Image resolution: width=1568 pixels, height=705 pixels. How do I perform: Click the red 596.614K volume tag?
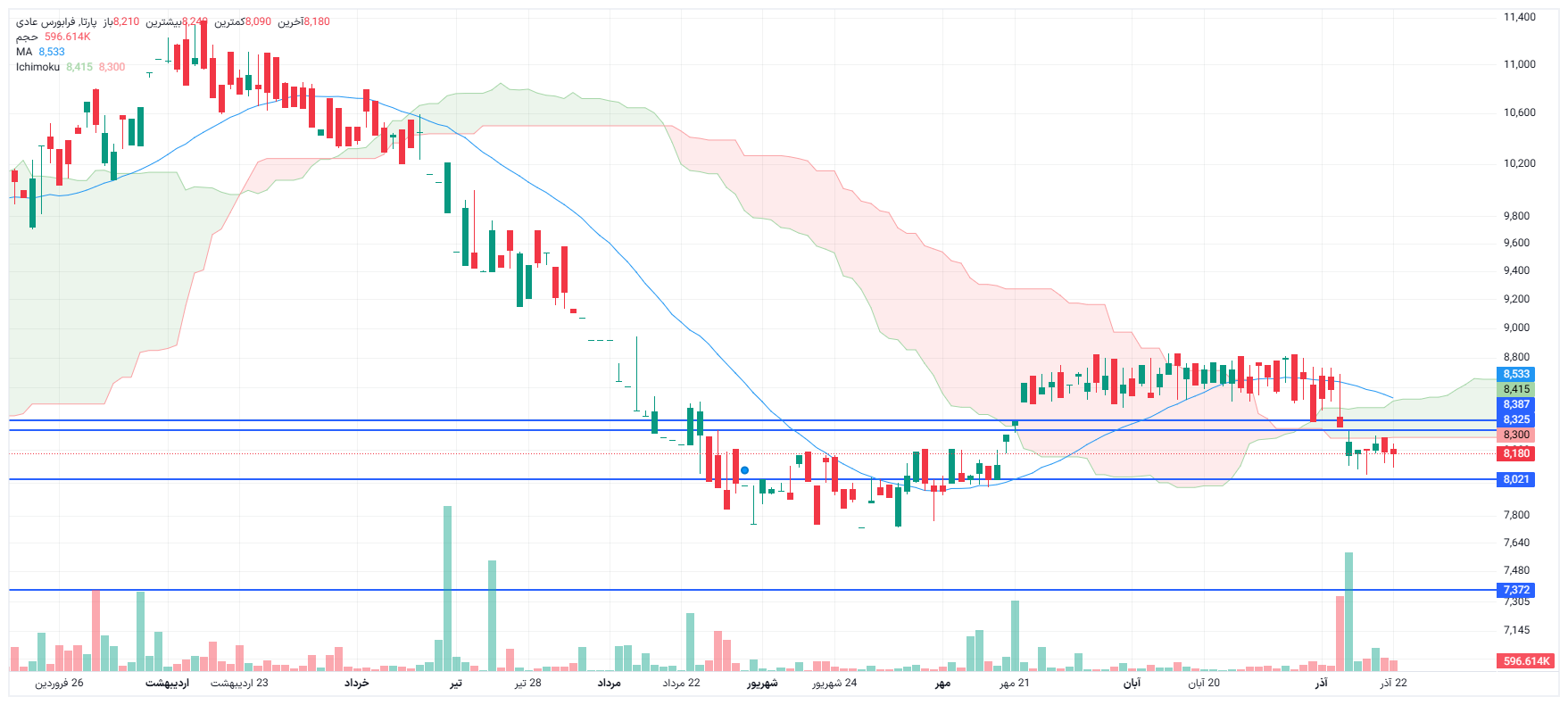[x=1527, y=661]
